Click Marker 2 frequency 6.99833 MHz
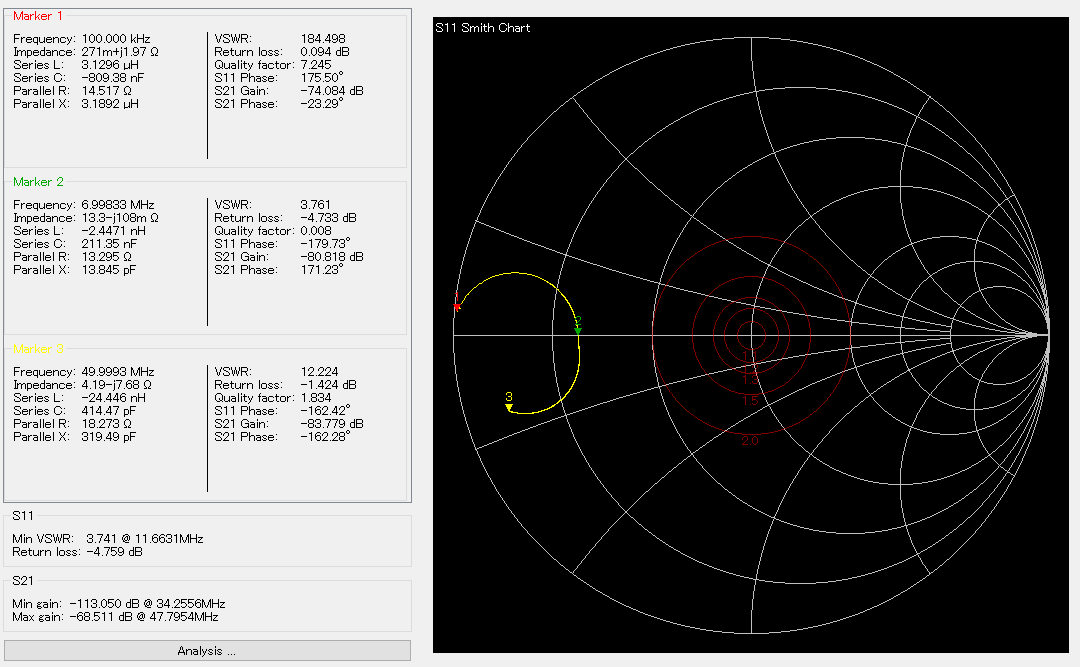1080x667 pixels. [x=118, y=205]
